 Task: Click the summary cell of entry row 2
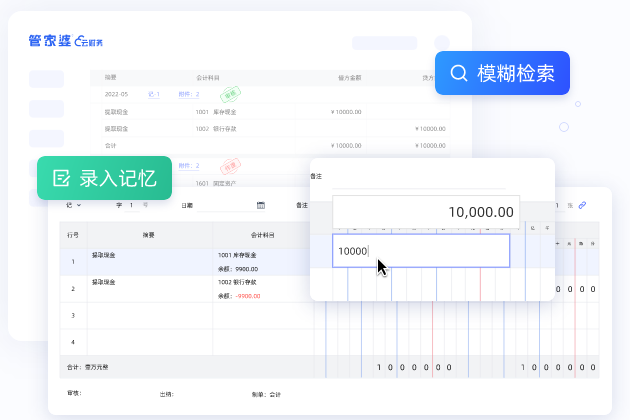pyautogui.click(x=150, y=289)
